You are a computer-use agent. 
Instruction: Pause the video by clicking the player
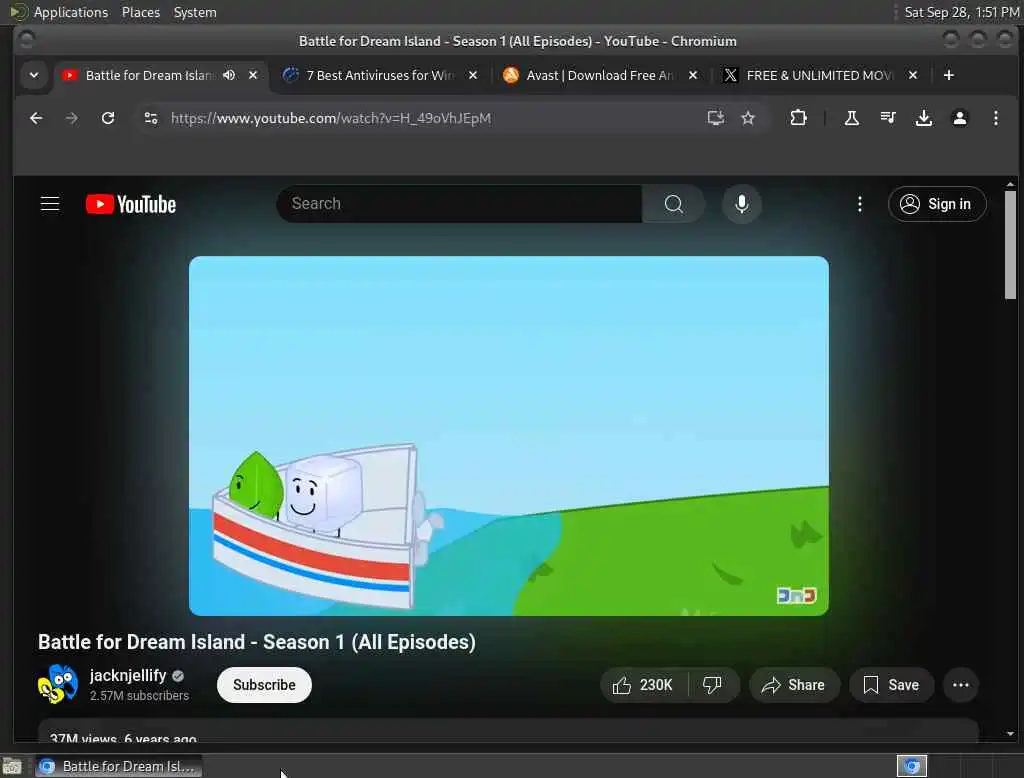coord(509,436)
